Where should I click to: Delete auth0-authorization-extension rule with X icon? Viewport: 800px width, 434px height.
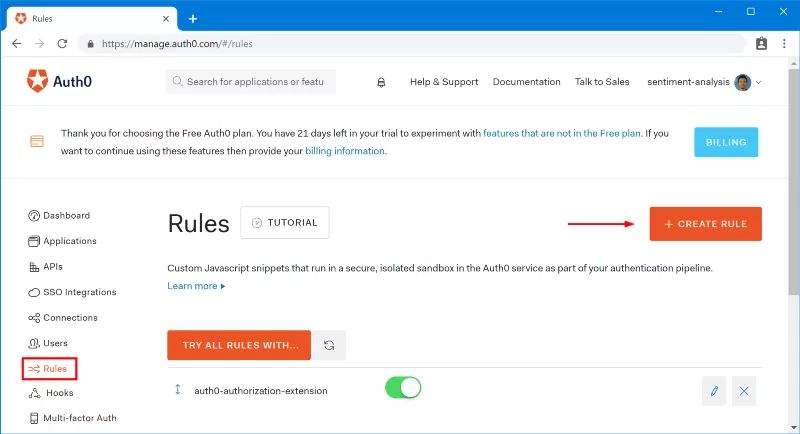744,391
